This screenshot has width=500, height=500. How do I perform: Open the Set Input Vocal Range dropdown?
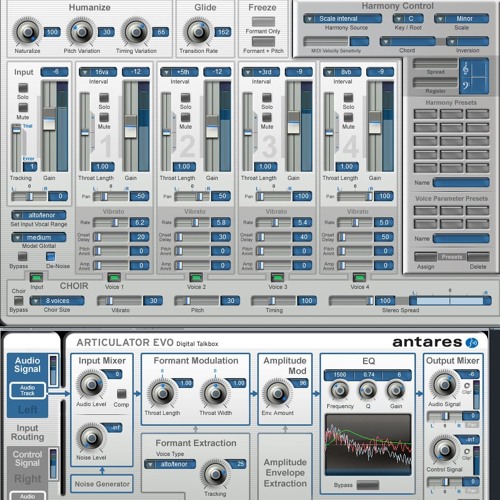point(39,215)
